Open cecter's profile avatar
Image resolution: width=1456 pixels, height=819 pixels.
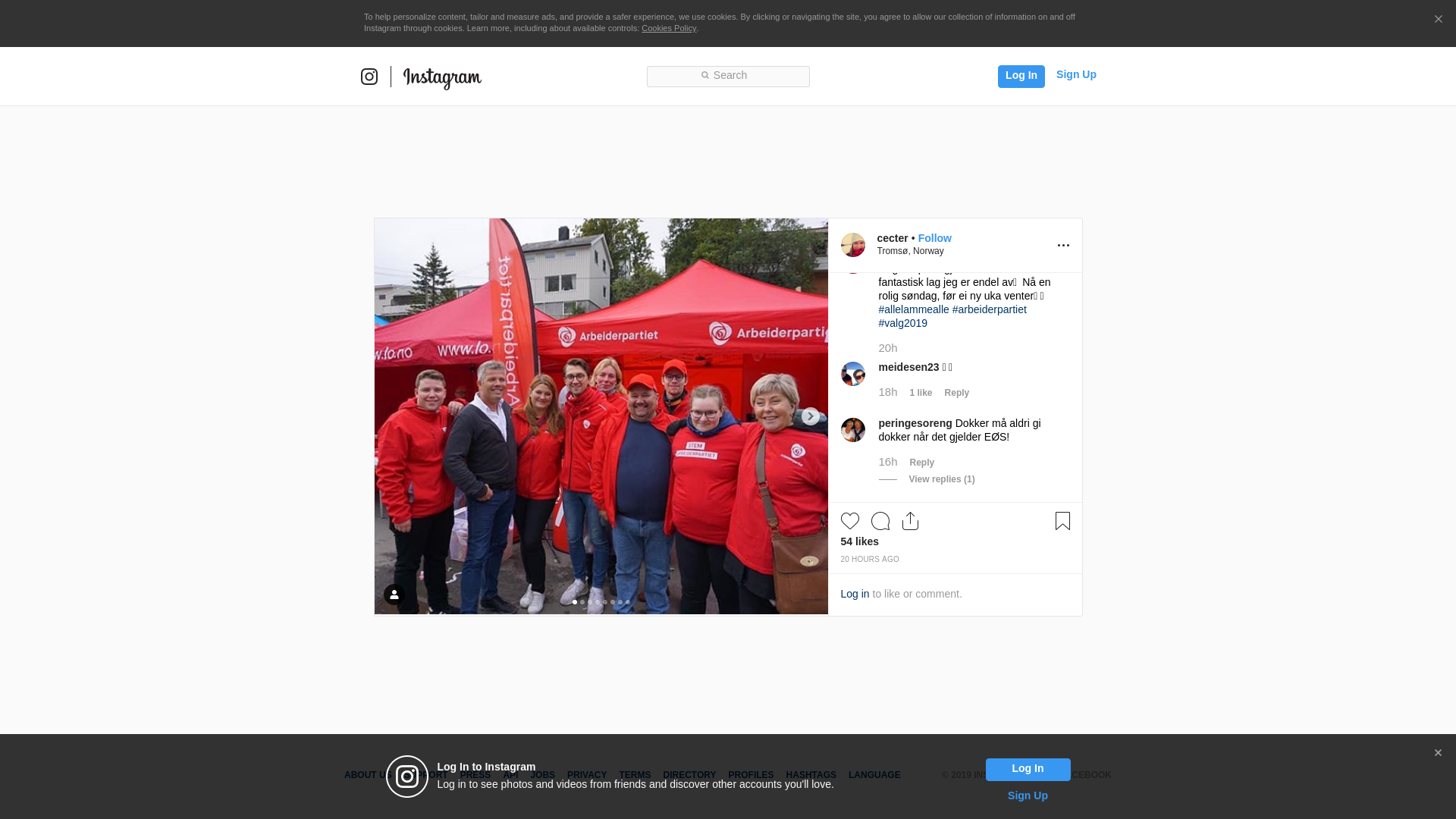853,245
